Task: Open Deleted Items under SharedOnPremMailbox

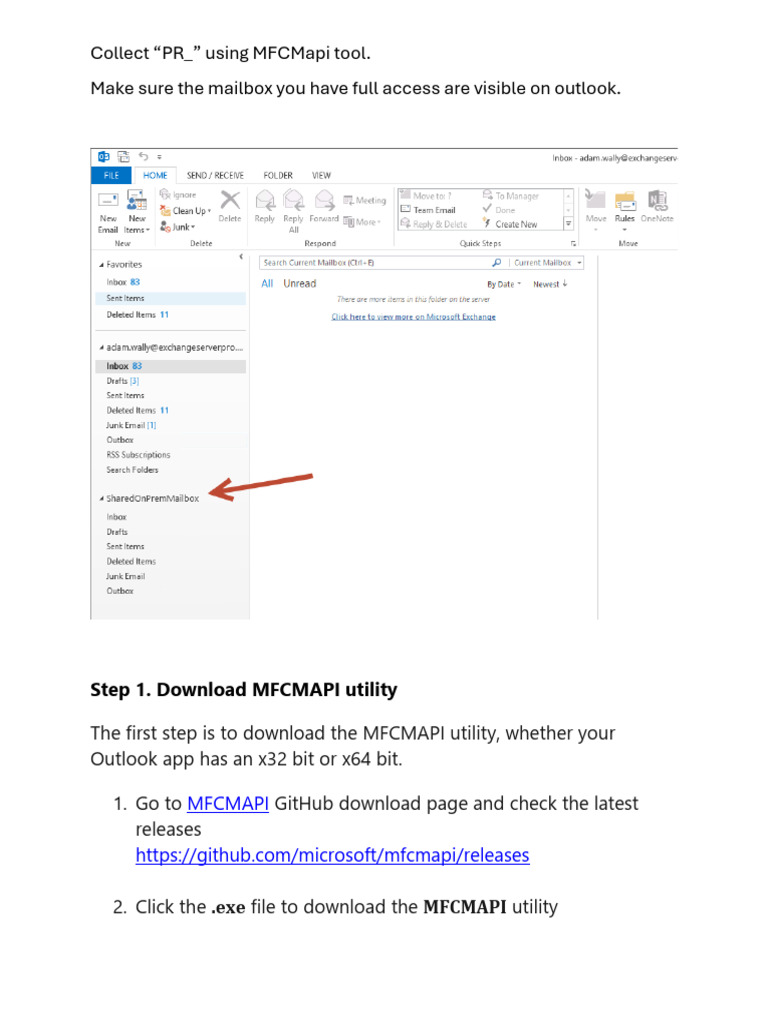Action: click(131, 561)
